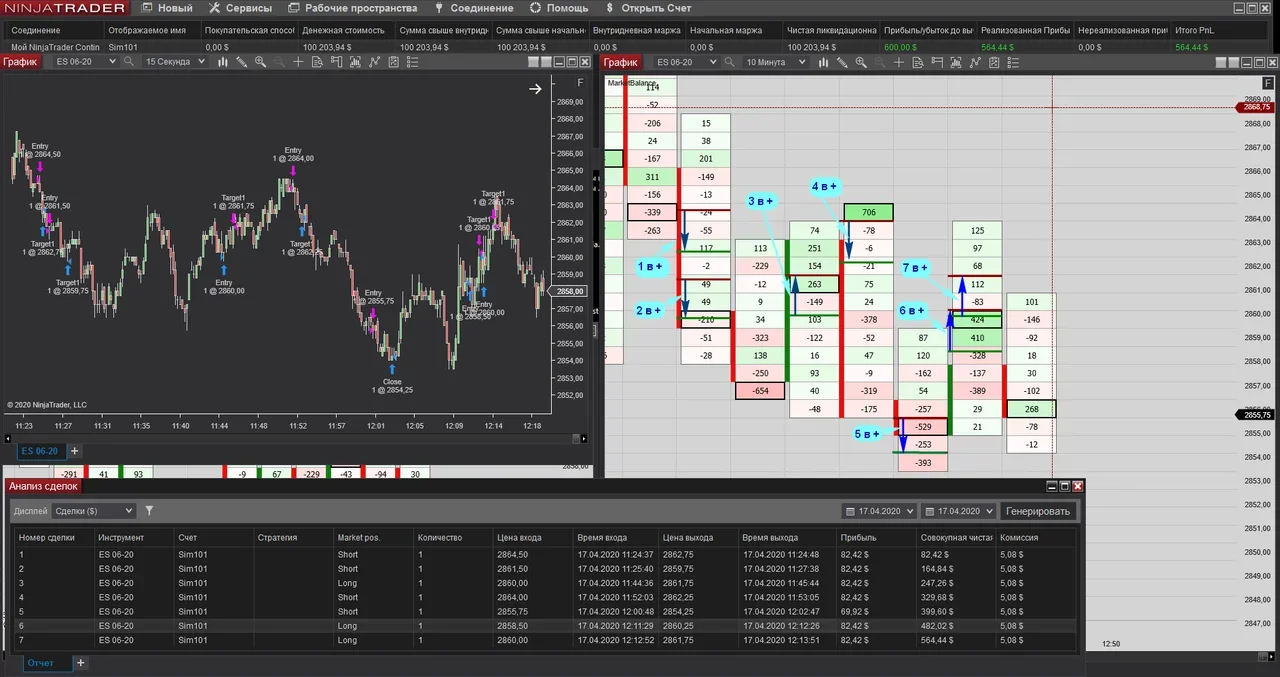
Task: Select drawing tools pencil in right chart
Action: click(x=842, y=62)
